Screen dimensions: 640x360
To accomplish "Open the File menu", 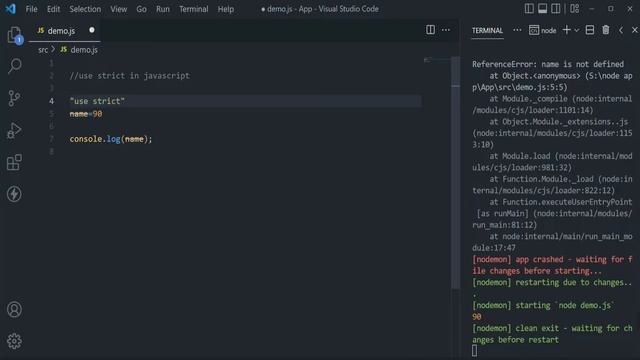I will 31,9.
